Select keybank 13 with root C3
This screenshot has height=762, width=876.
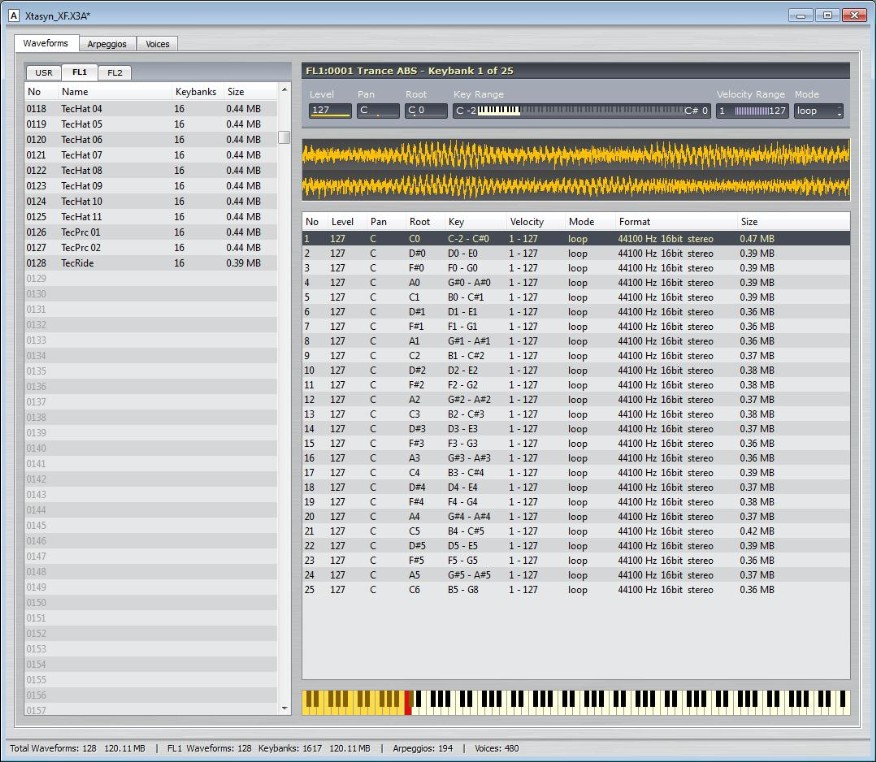coord(576,414)
